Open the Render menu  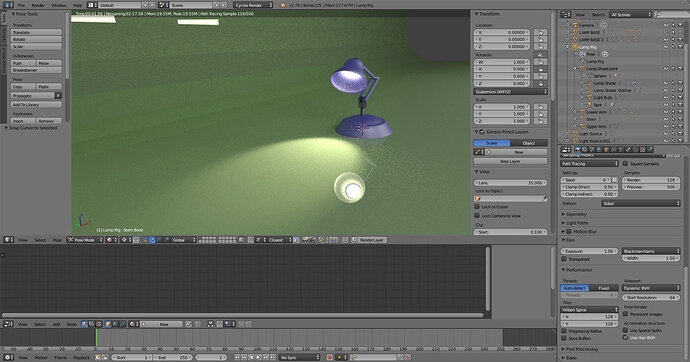(38, 5)
